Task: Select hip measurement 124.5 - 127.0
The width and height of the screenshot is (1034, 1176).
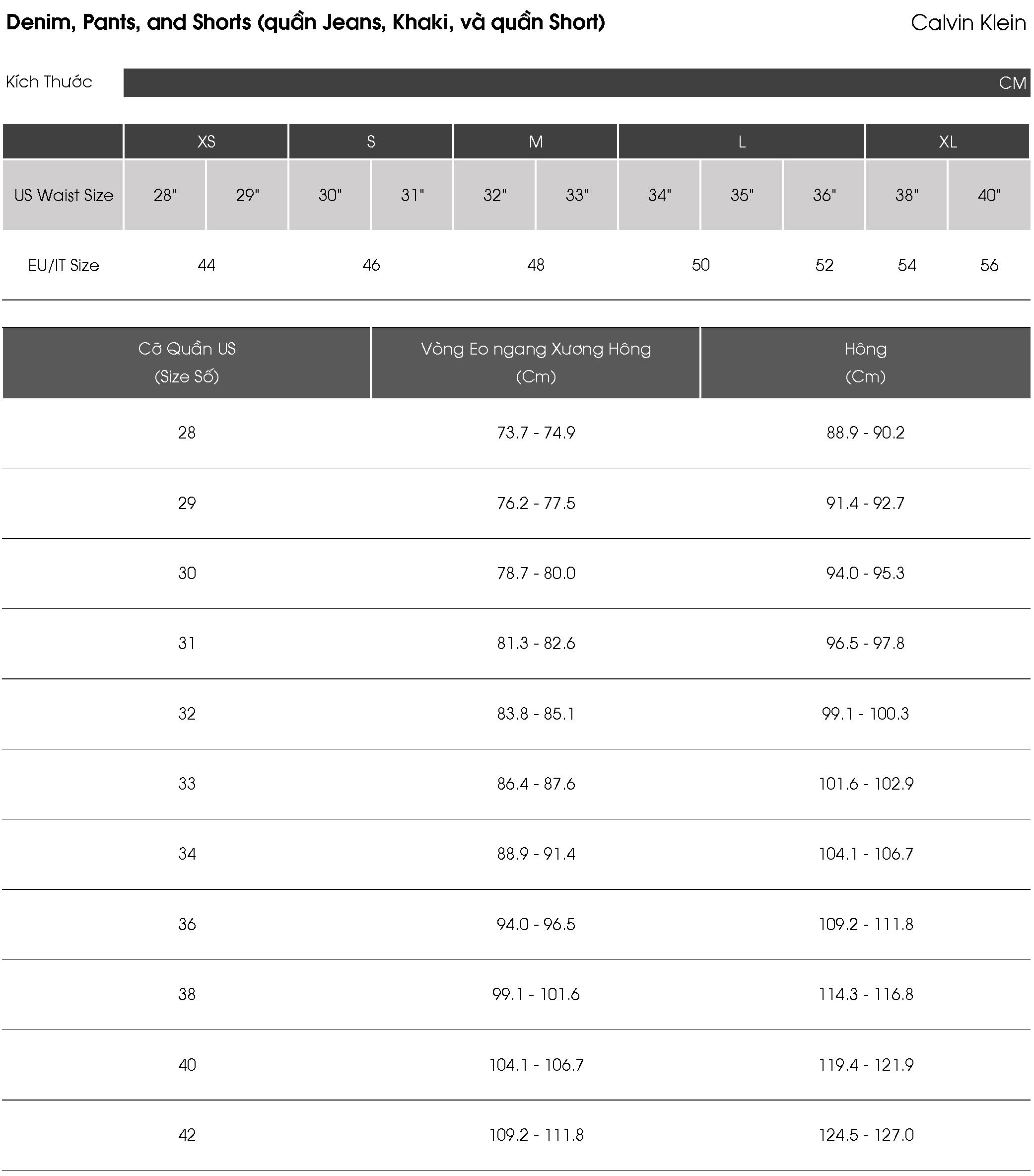Action: click(866, 1135)
